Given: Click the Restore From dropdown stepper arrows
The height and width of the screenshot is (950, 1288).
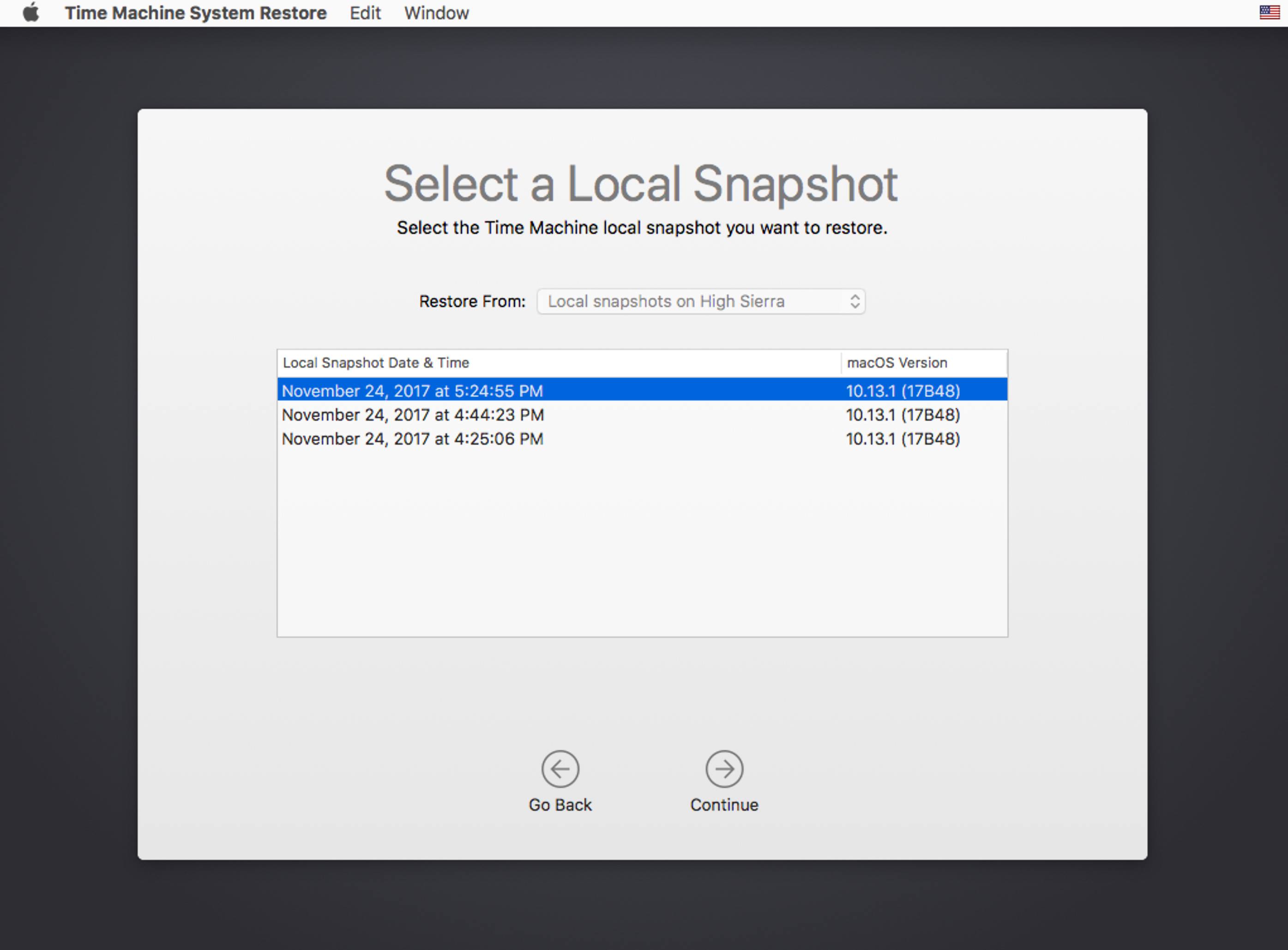Looking at the screenshot, I should point(855,301).
